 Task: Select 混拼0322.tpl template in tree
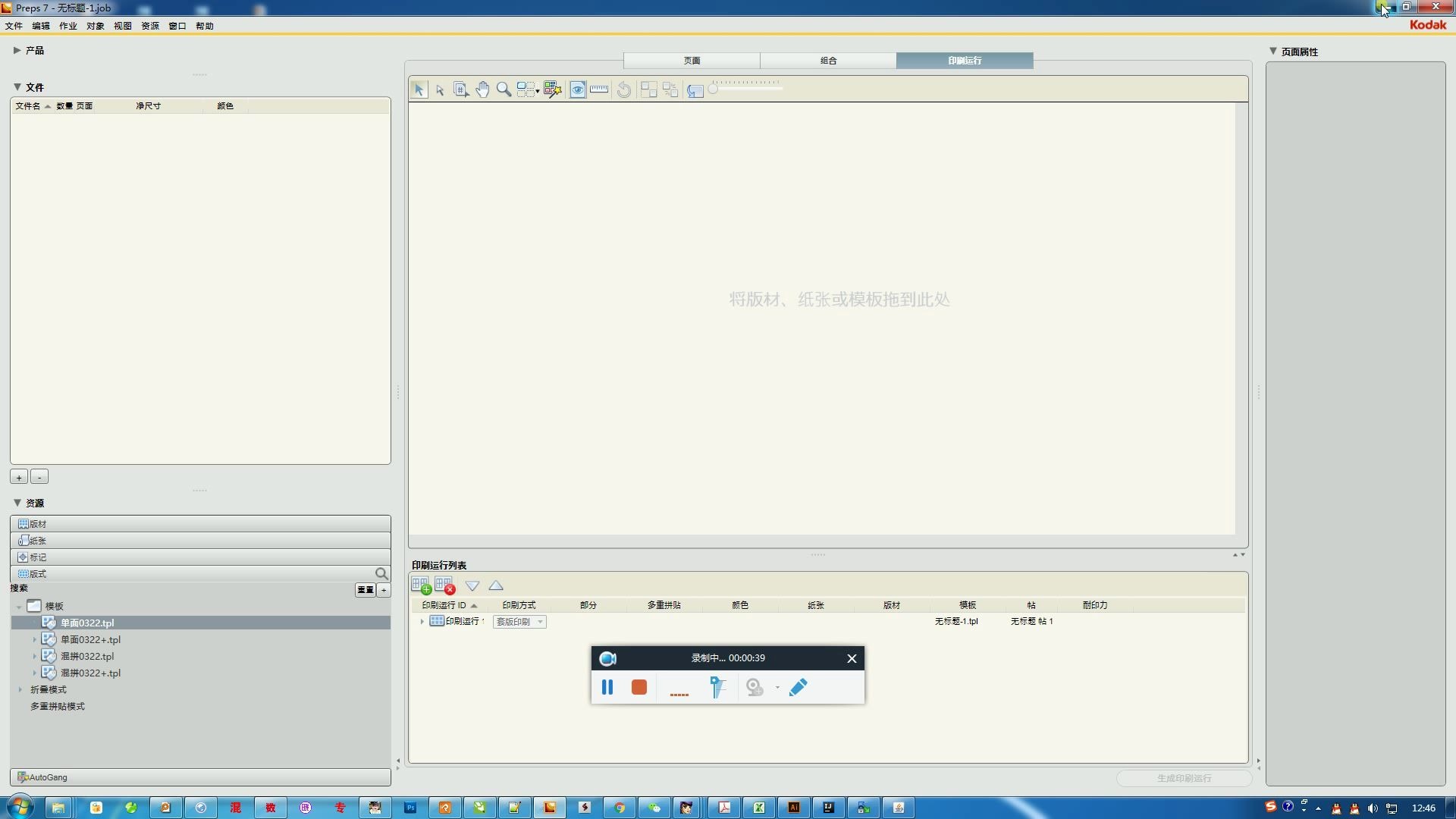pos(87,656)
